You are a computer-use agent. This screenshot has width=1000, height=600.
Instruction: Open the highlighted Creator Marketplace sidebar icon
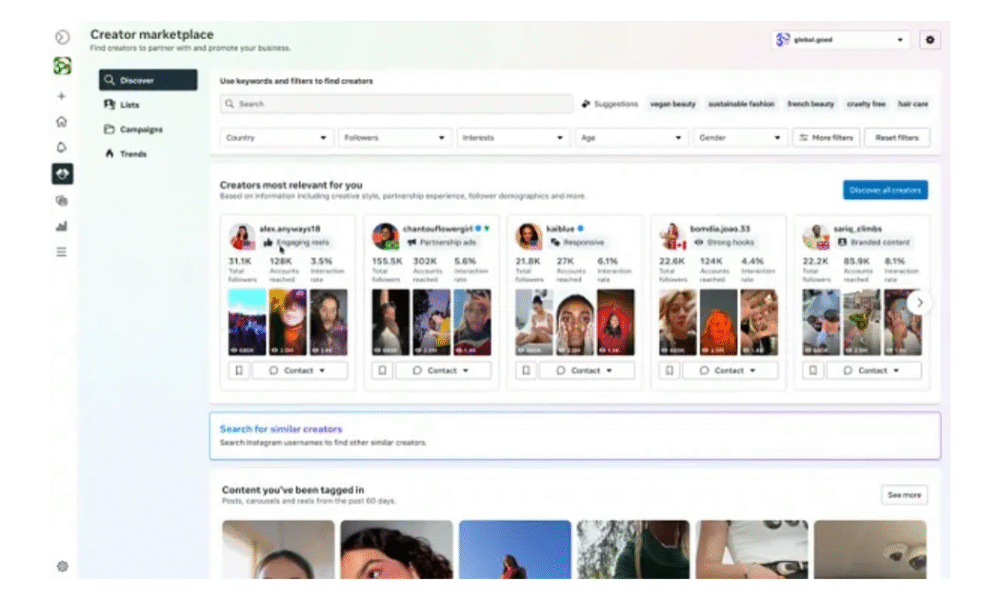coord(62,175)
